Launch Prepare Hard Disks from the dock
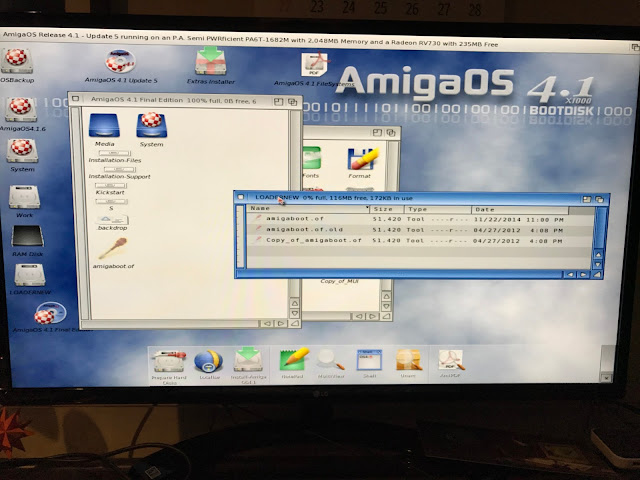640x480 pixels. point(169,361)
